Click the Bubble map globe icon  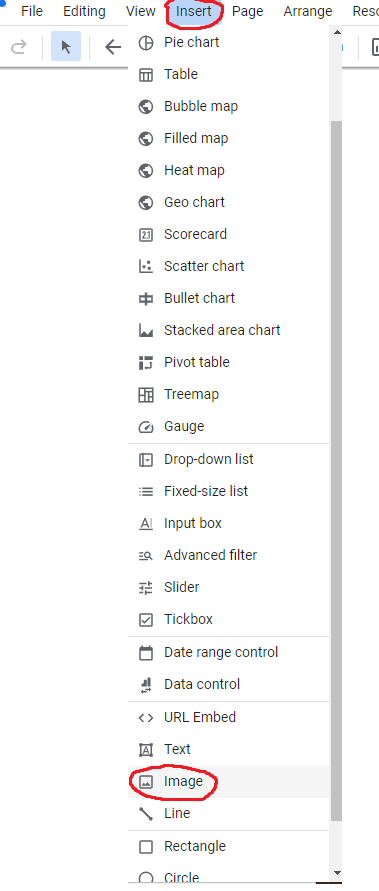146,107
